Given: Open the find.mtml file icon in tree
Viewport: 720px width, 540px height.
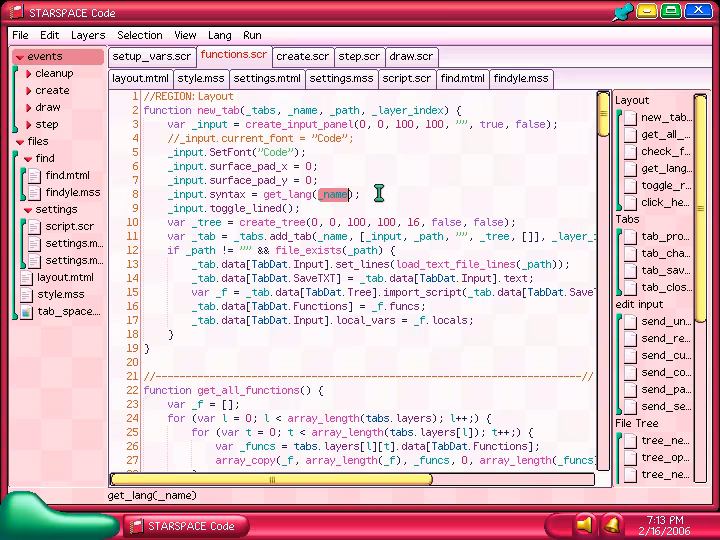Looking at the screenshot, I should 36,175.
